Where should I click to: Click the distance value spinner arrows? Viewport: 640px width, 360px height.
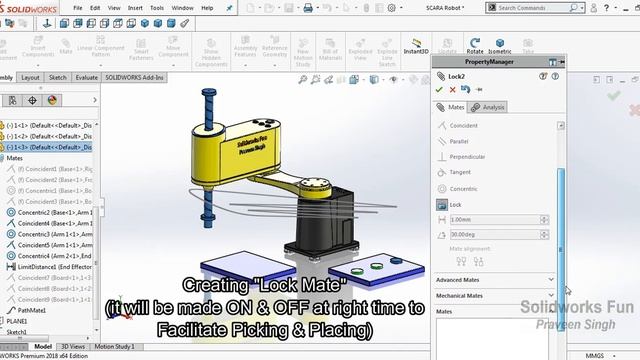(x=544, y=220)
